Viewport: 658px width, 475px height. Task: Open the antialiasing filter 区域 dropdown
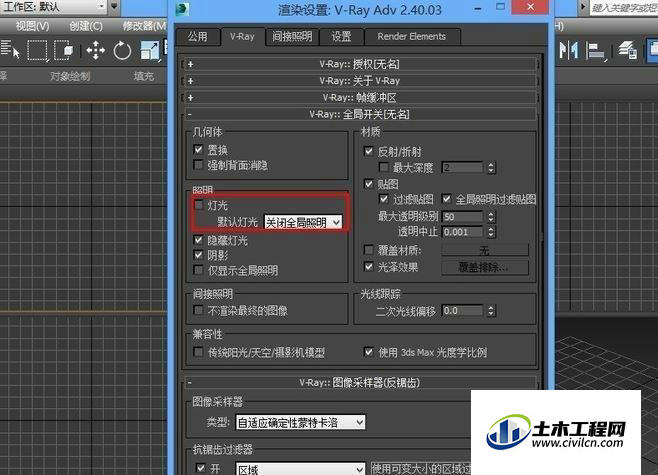300,469
